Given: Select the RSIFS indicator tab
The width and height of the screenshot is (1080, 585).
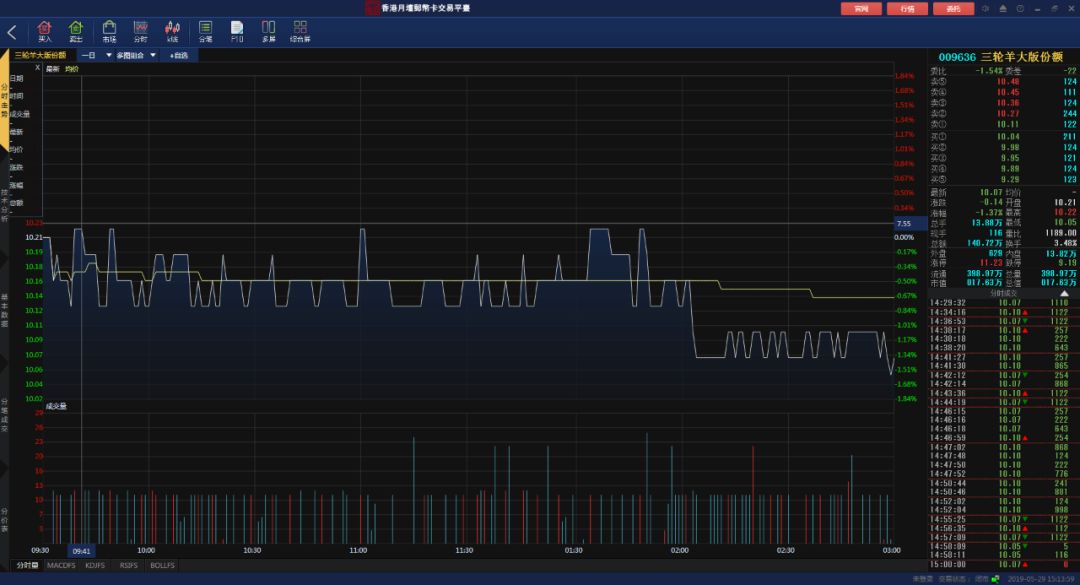Looking at the screenshot, I should pos(128,565).
